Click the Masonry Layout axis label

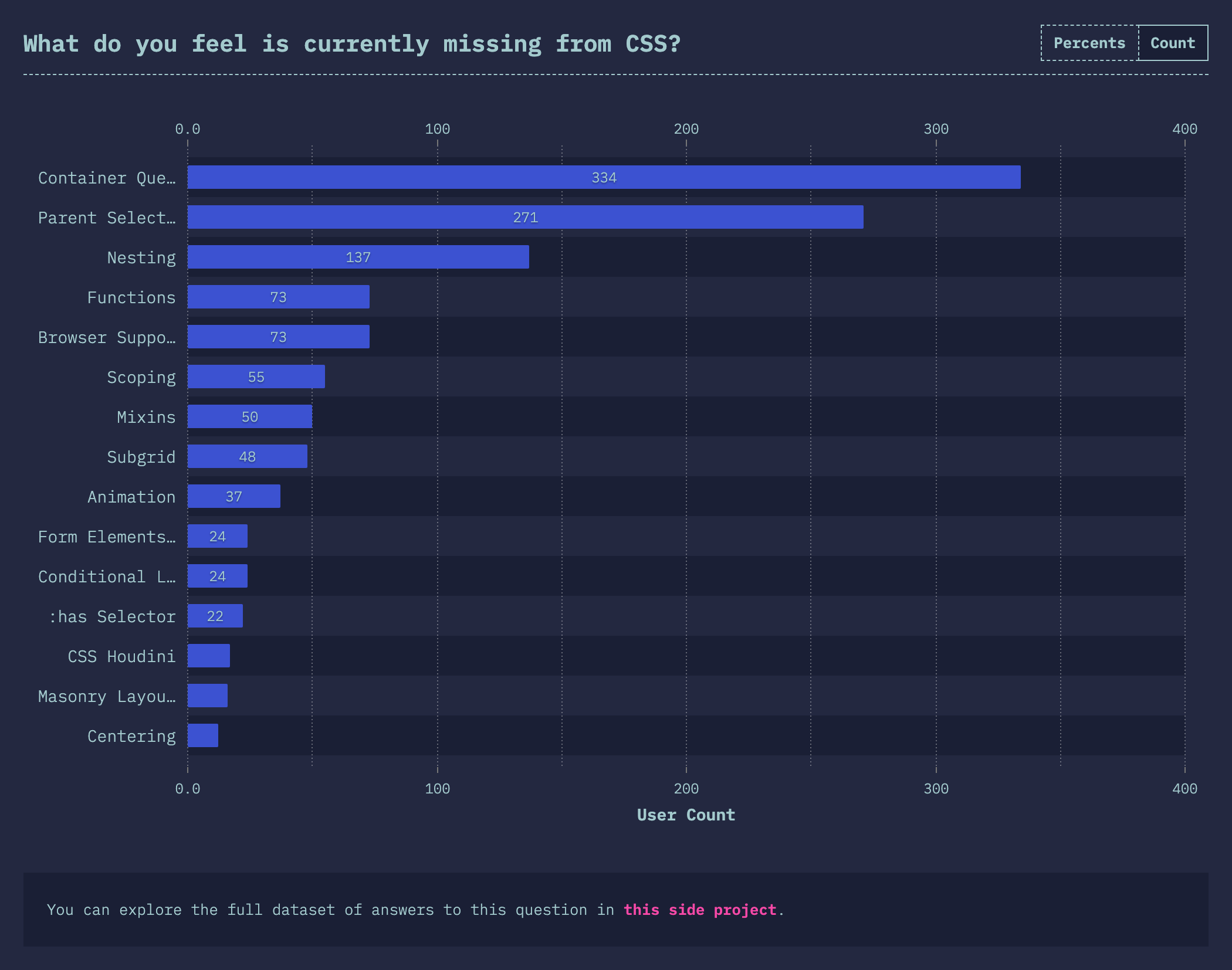(107, 696)
